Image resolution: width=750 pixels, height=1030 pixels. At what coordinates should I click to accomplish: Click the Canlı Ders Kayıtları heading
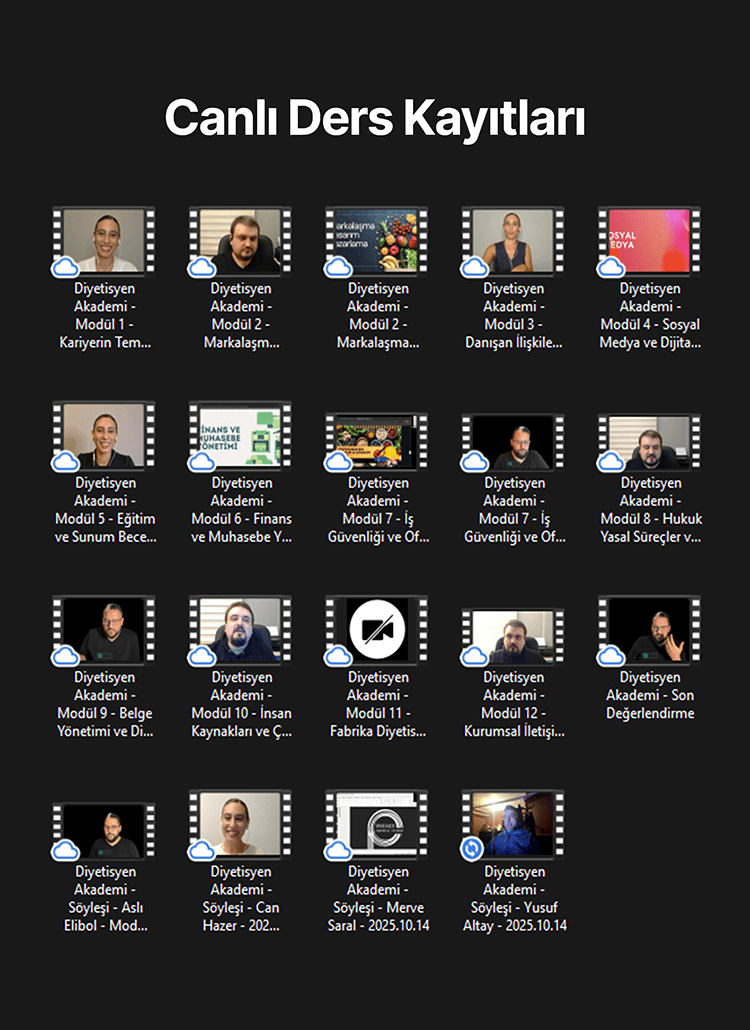pos(375,118)
